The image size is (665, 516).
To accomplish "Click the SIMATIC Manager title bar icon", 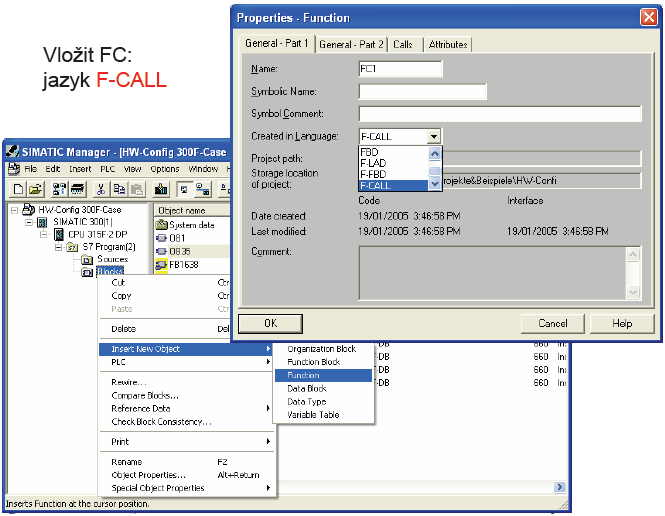I will coord(13,151).
